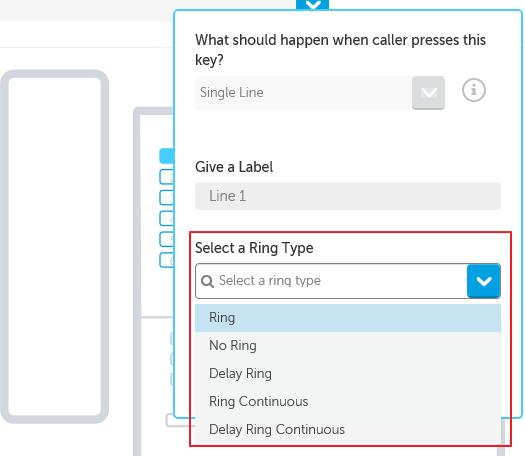Tick the lowest partially hidden checkbox
Screen dimensions: 525x456
172,379
